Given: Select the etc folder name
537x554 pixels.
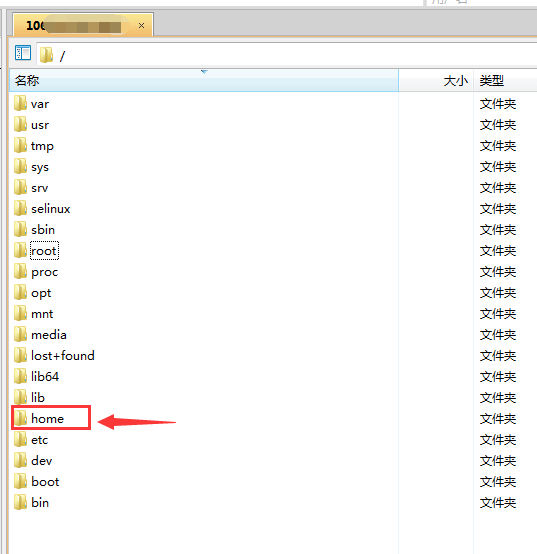Looking at the screenshot, I should click(x=40, y=440).
